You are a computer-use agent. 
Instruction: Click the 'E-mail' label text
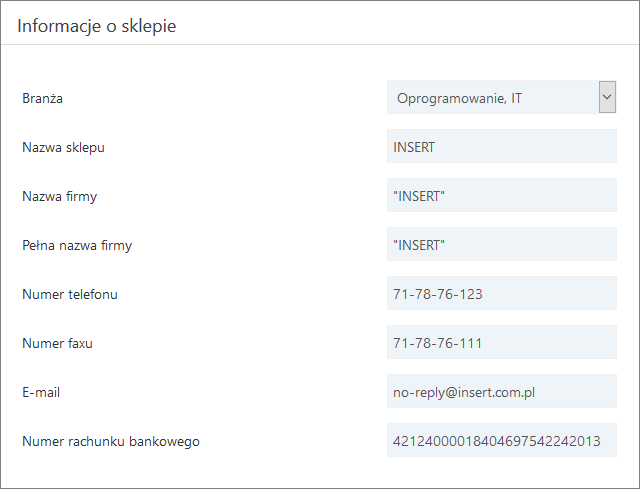click(x=41, y=392)
